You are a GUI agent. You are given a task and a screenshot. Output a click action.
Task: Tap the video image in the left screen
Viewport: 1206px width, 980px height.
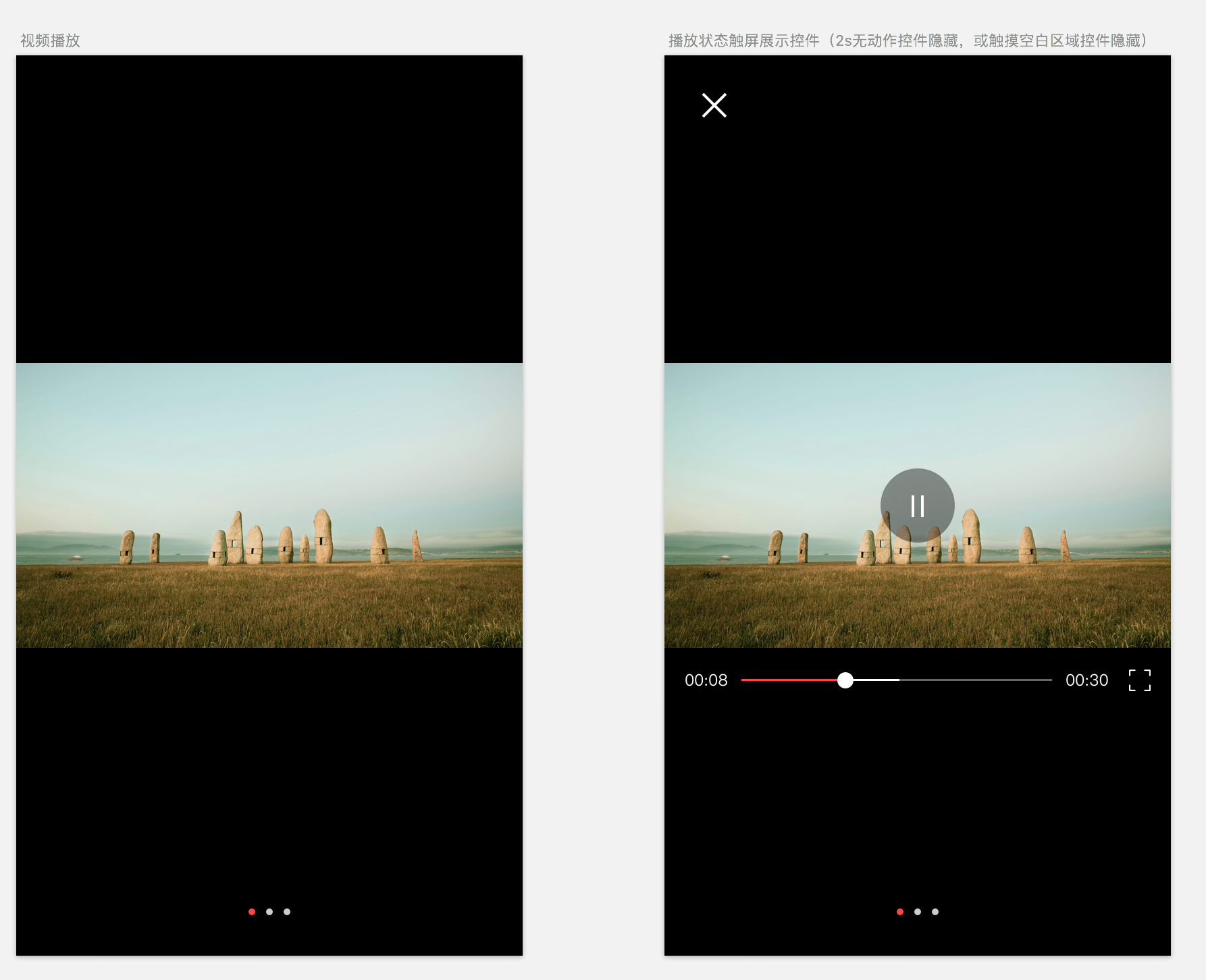[x=269, y=506]
